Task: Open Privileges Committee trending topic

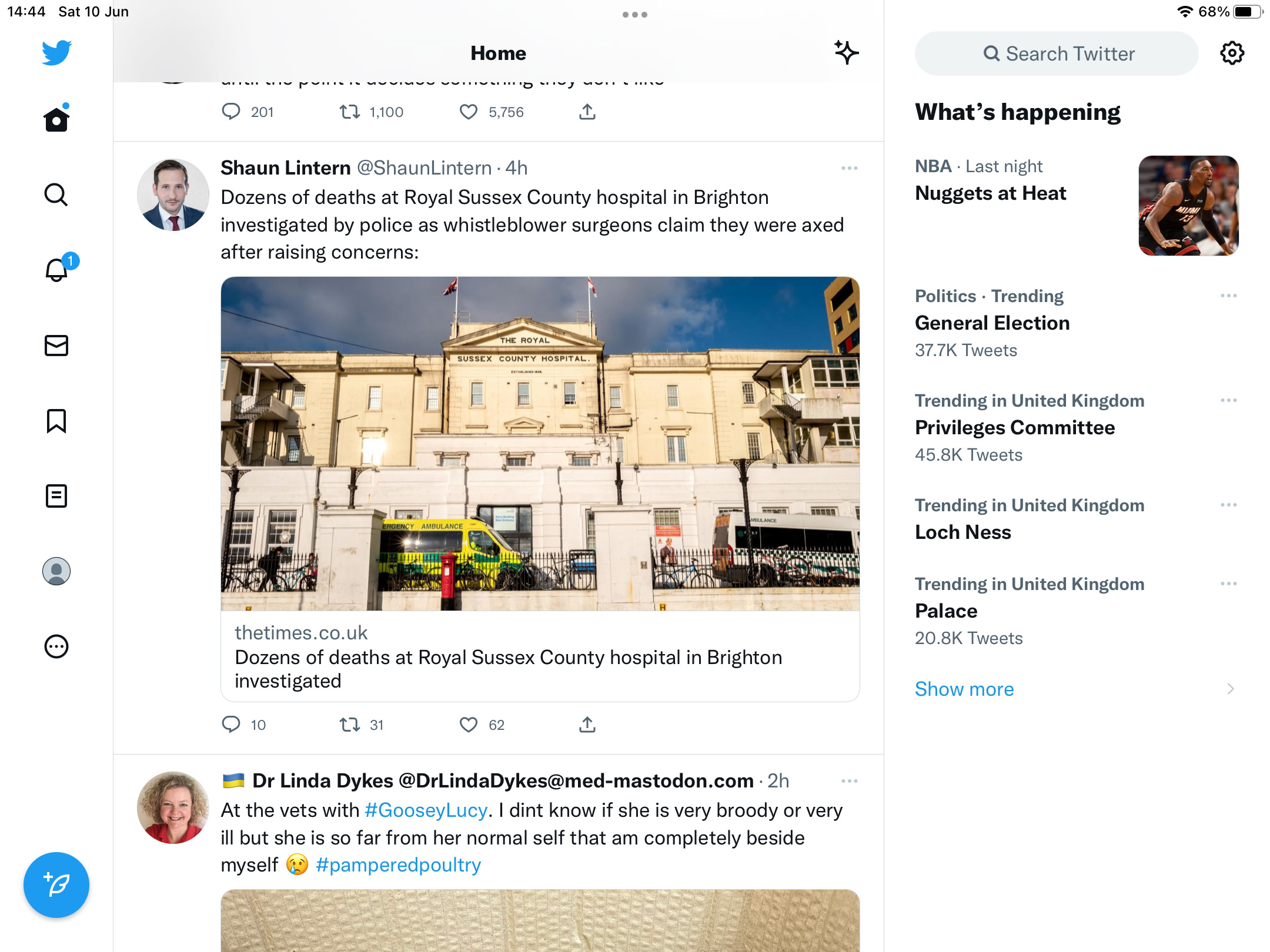Action: point(1015,428)
